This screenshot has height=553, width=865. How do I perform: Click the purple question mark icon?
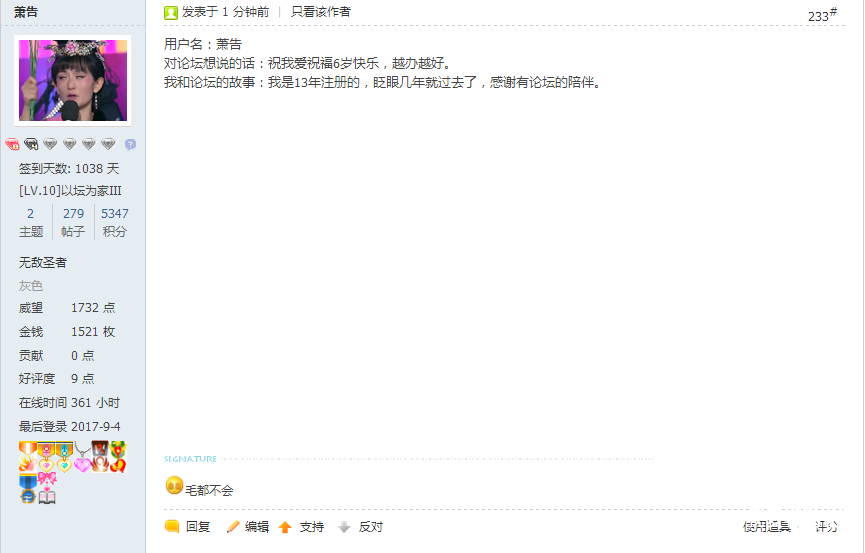click(x=130, y=145)
